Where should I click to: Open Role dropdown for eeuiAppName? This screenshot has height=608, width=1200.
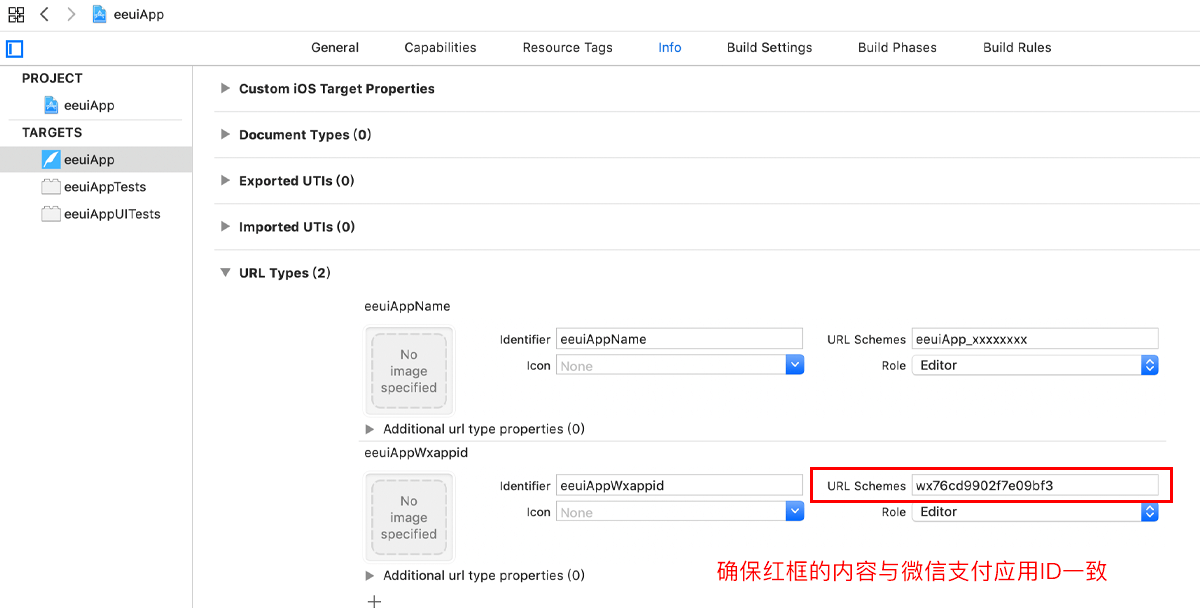(1149, 366)
